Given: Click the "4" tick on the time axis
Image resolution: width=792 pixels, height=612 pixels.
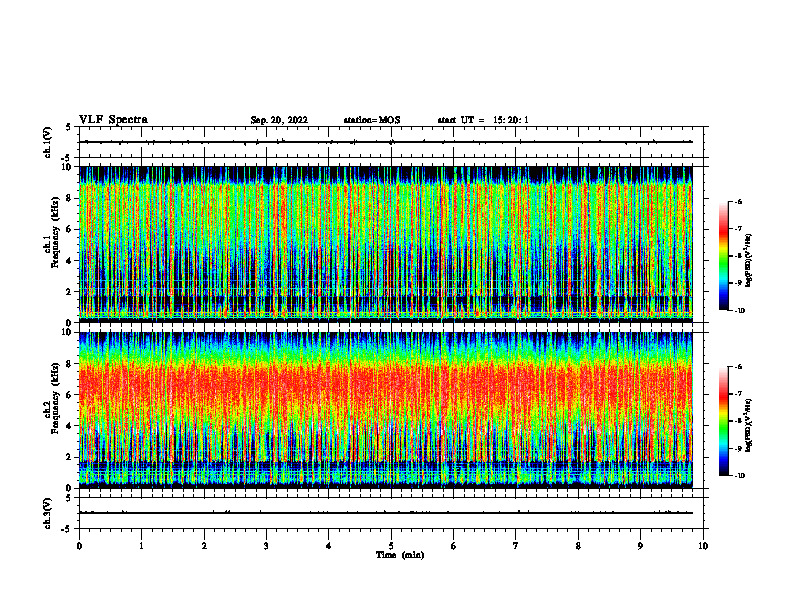Looking at the screenshot, I should tap(329, 546).
